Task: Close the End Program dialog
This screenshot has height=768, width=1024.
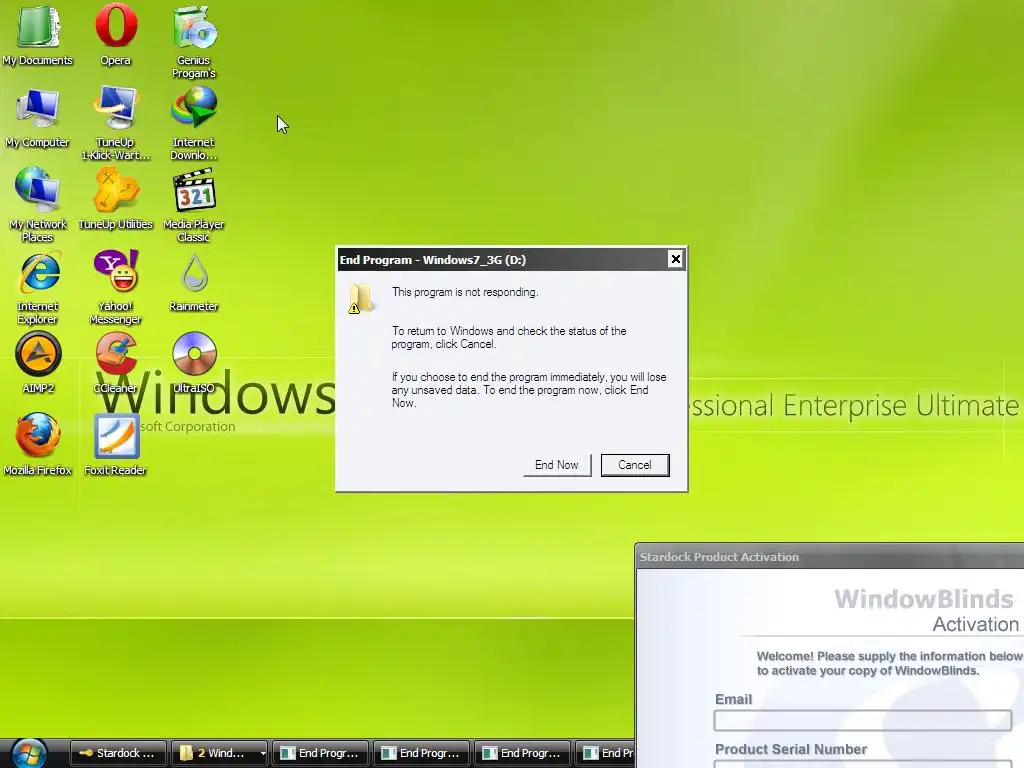Action: (x=676, y=259)
